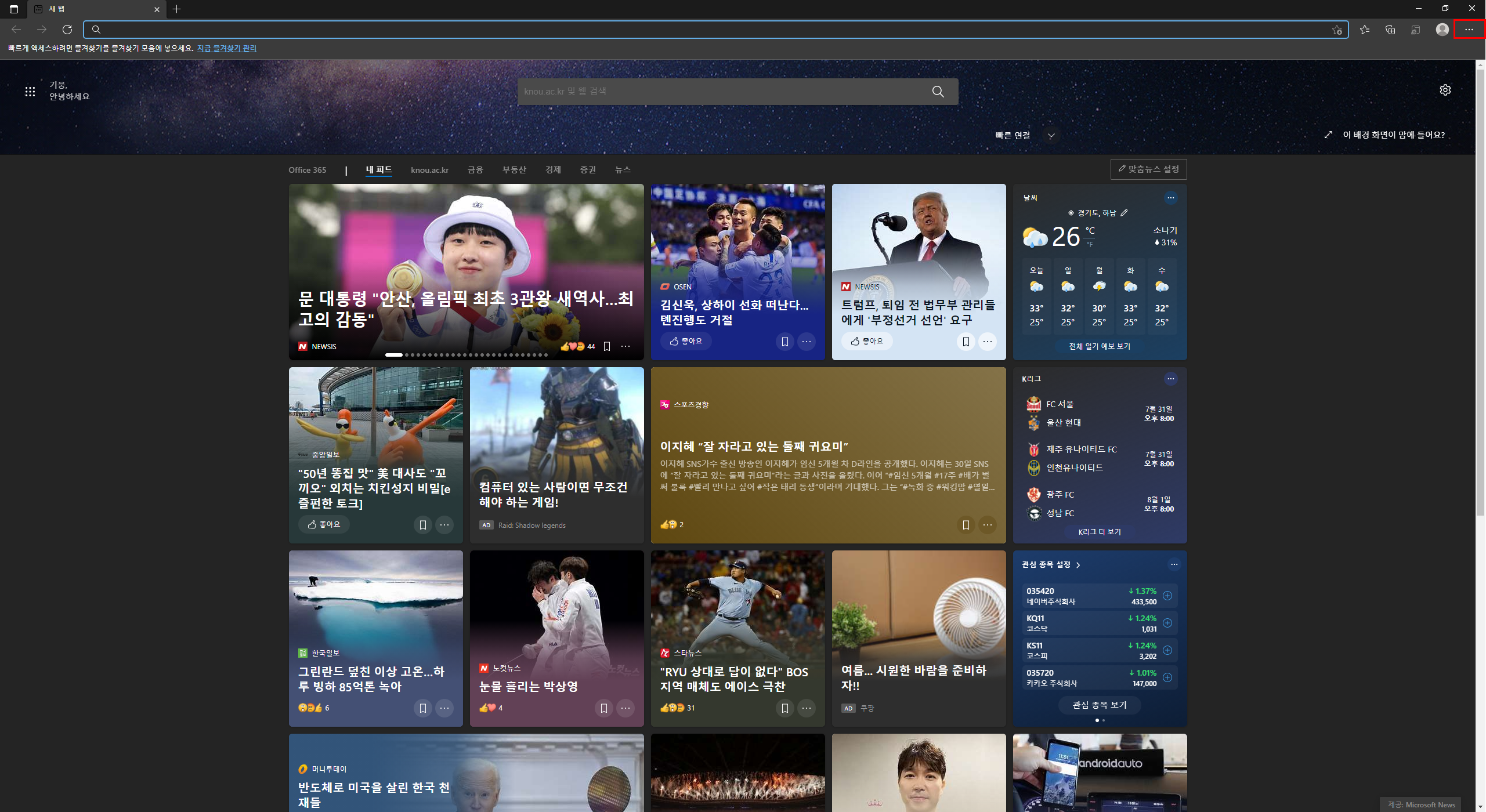This screenshot has width=1486, height=812.
Task: Open the Favorites toolbar icon
Action: coord(1365,30)
